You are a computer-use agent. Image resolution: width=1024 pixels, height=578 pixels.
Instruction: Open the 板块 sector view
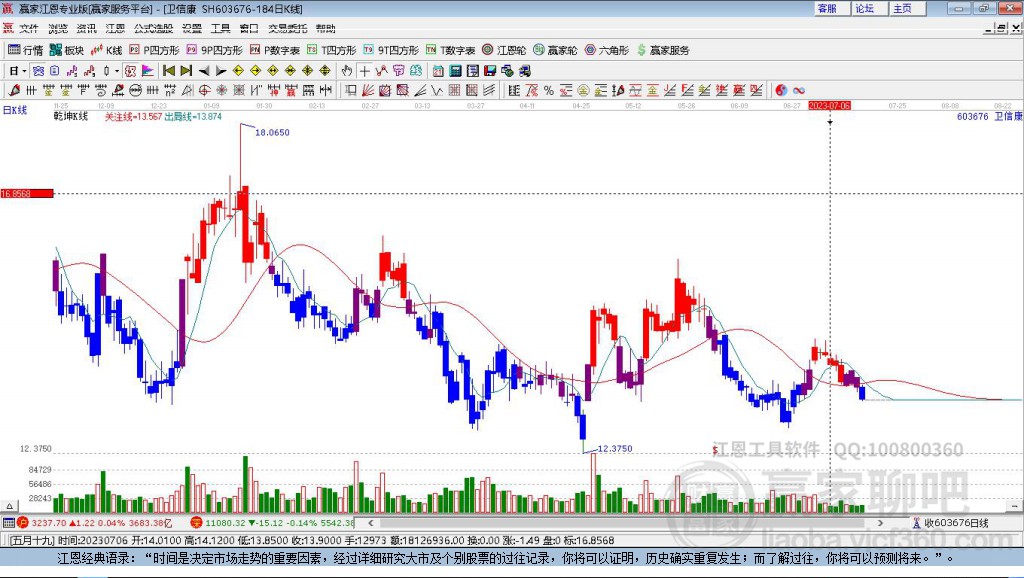(67, 50)
